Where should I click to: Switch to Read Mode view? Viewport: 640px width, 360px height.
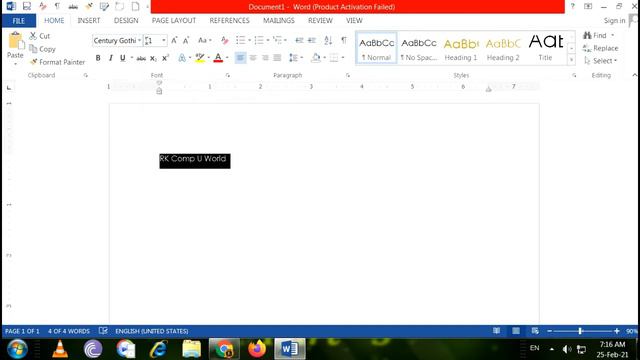[x=496, y=331]
